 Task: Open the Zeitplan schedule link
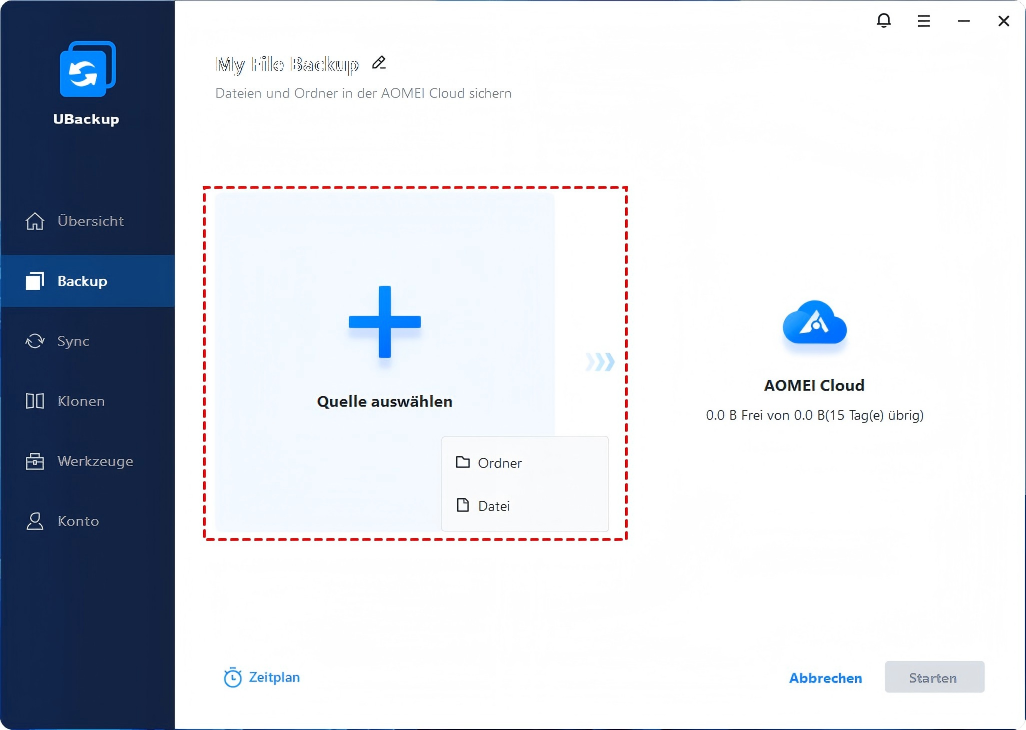tap(274, 677)
